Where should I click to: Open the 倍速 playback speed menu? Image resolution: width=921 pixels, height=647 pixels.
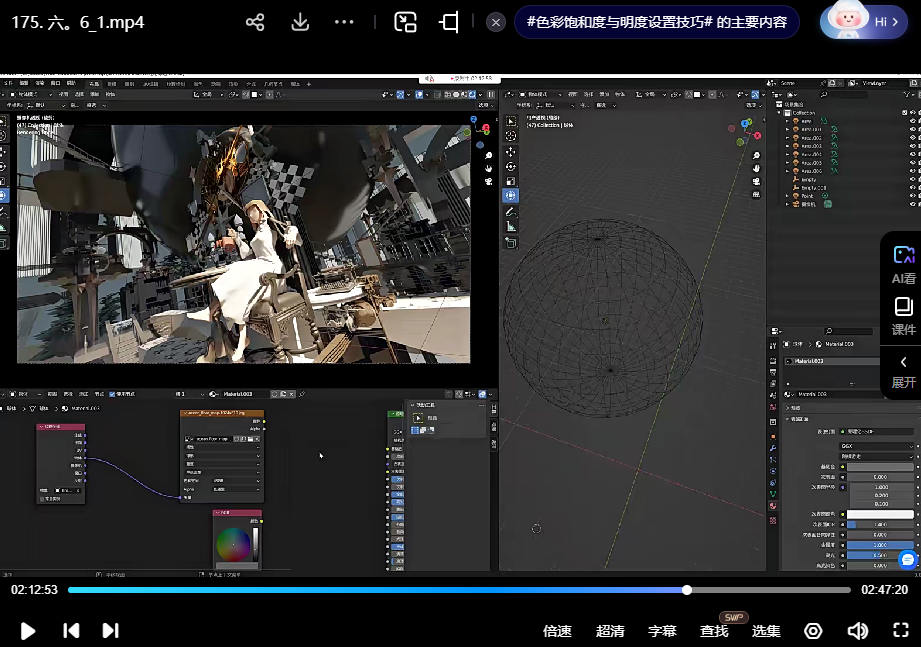click(557, 631)
